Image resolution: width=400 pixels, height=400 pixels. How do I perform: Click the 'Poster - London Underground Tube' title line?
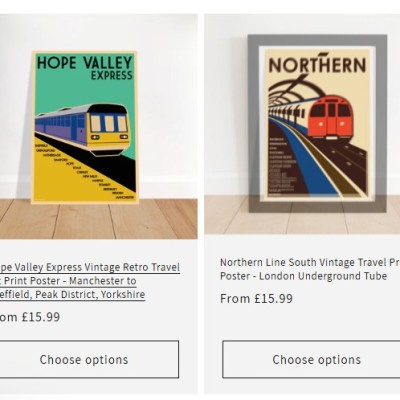click(x=303, y=276)
